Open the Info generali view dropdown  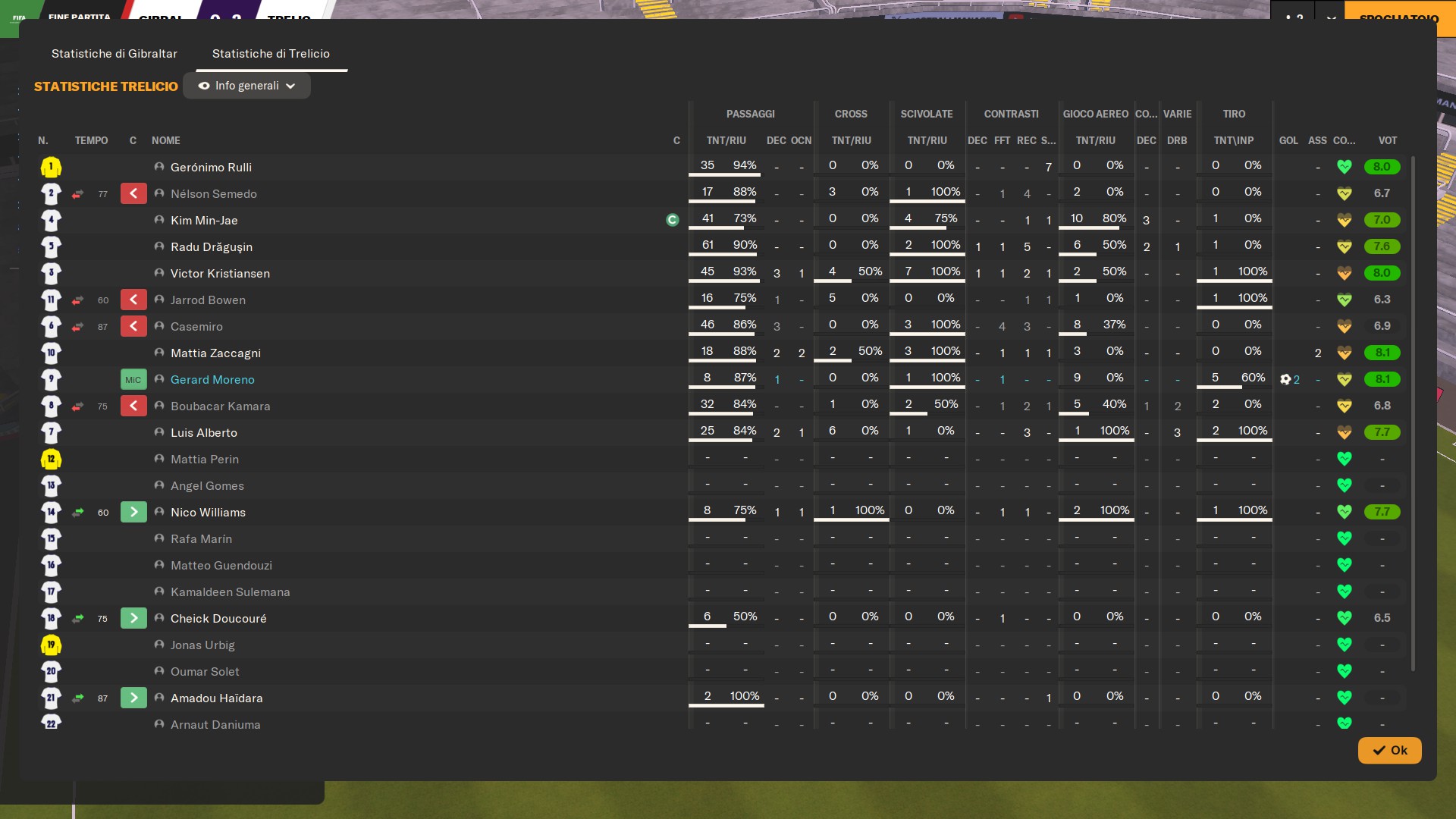pyautogui.click(x=246, y=86)
